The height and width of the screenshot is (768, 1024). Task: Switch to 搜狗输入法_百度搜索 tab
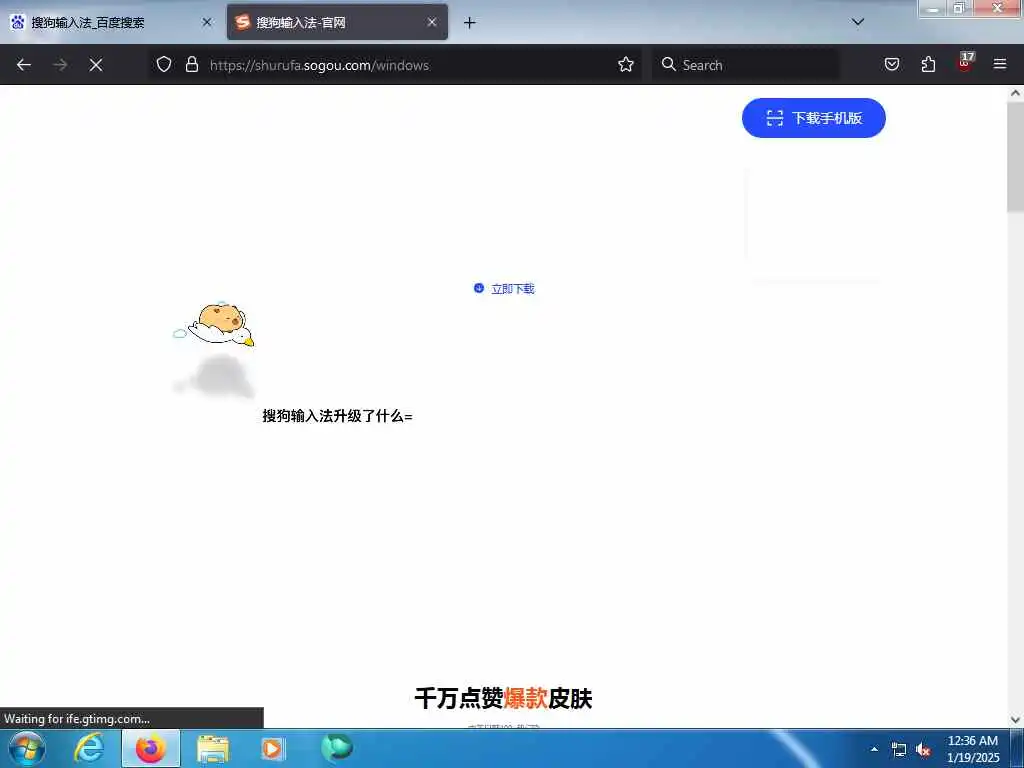pos(111,23)
